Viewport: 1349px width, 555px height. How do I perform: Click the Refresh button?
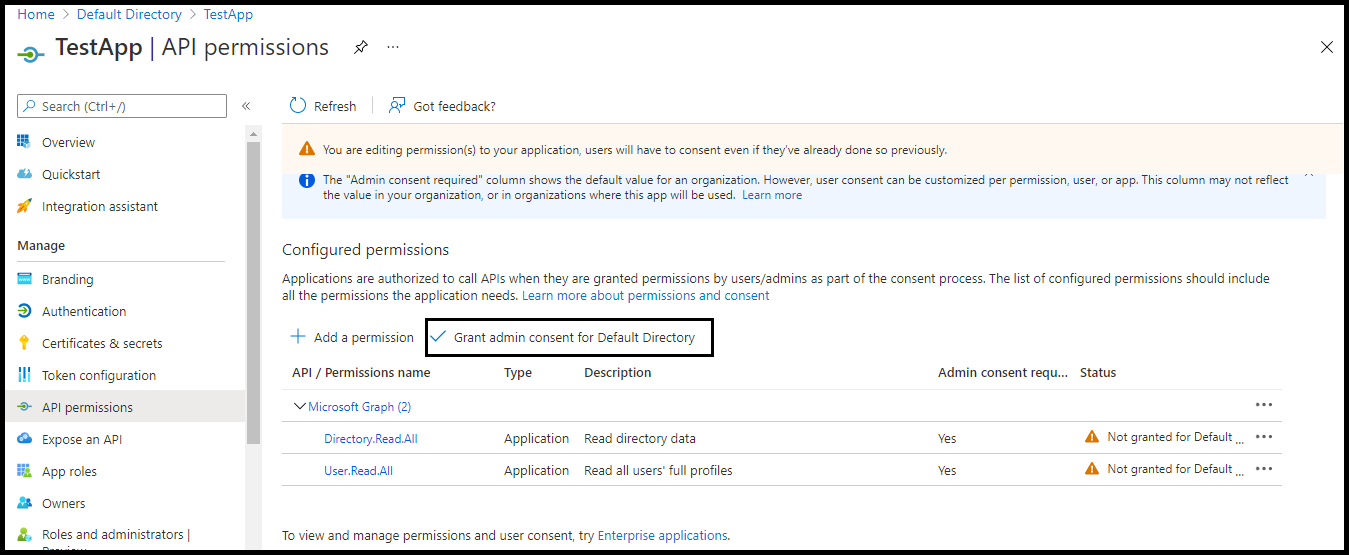pyautogui.click(x=322, y=106)
